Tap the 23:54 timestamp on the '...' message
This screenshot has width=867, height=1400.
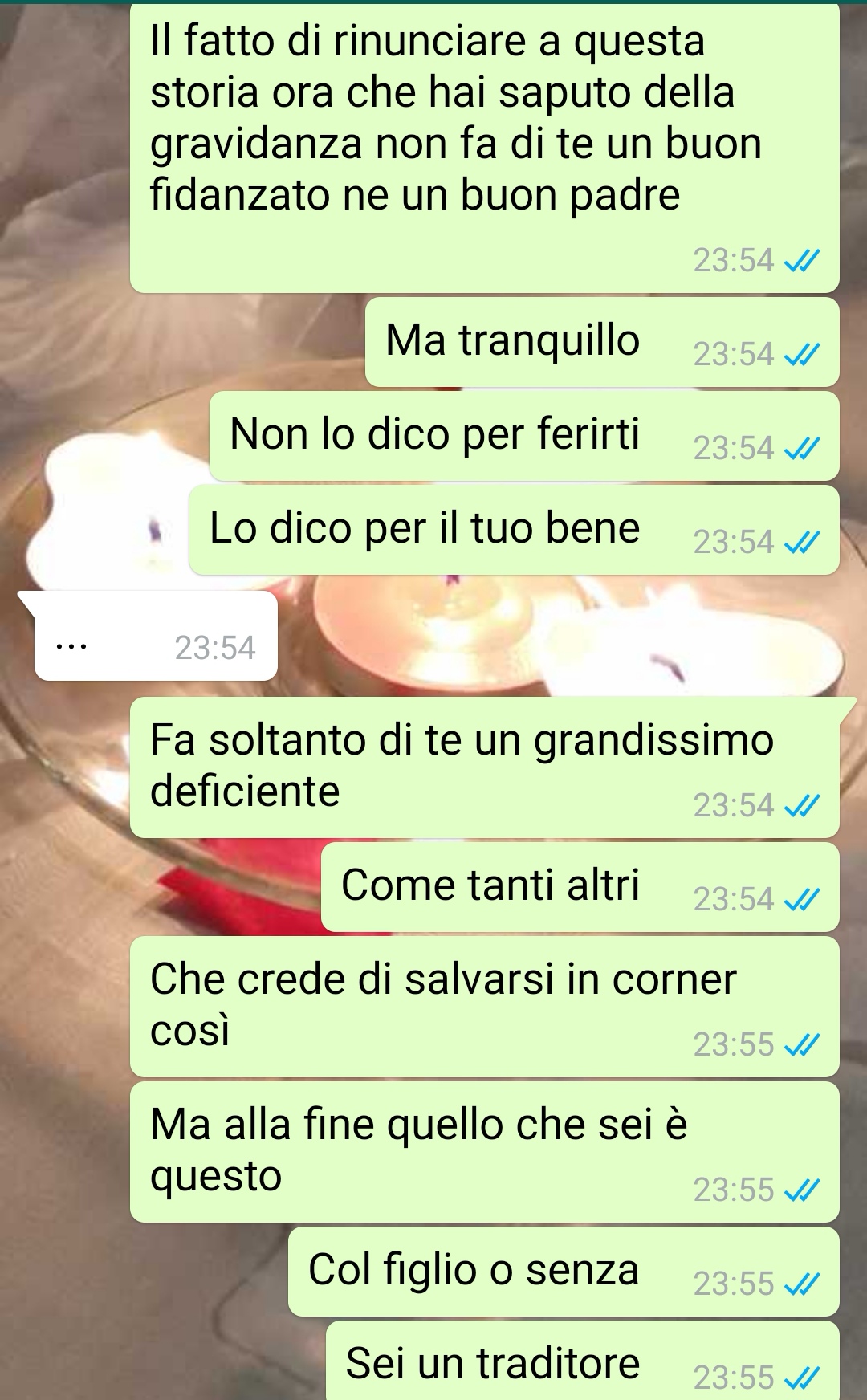point(215,648)
